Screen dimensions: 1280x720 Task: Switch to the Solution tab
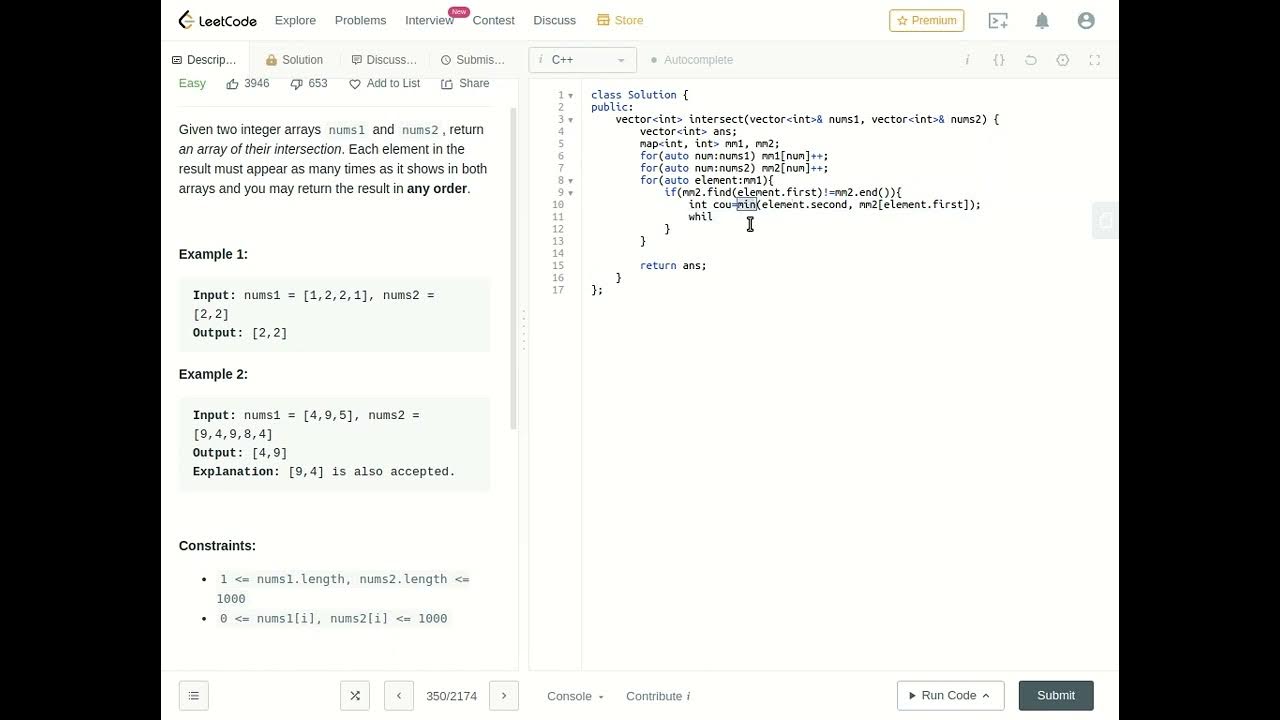tap(294, 60)
